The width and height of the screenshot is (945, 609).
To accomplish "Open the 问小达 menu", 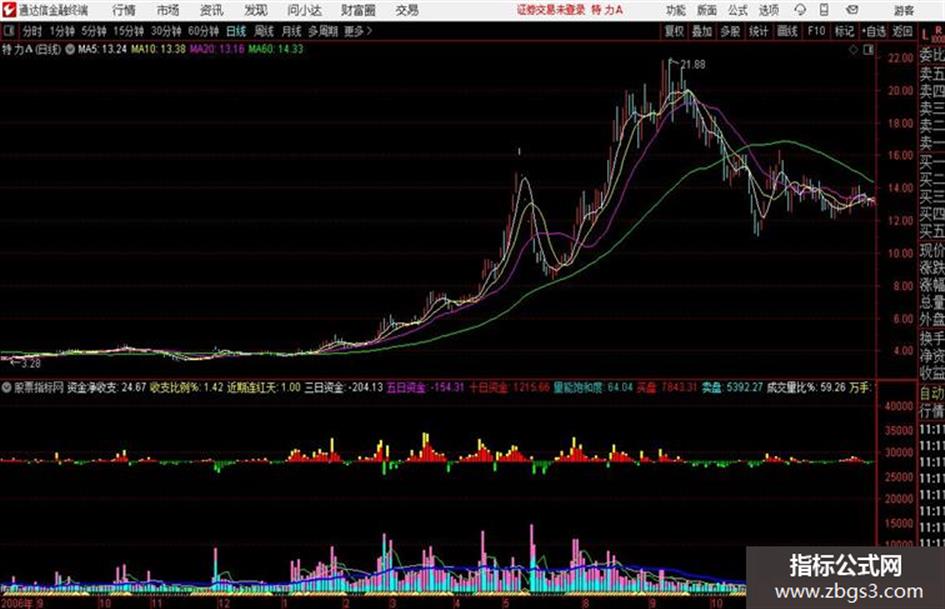I will coord(304,10).
